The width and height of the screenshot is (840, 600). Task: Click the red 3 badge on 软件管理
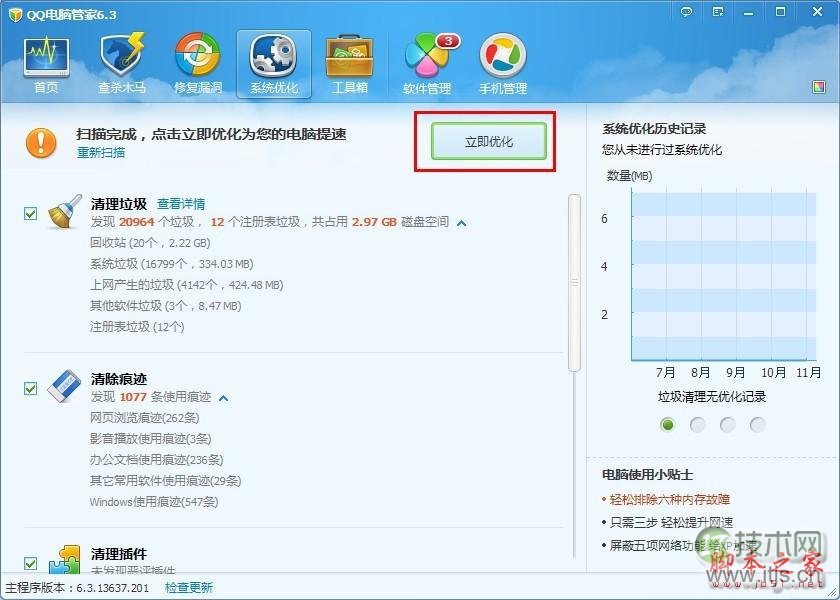click(x=448, y=41)
